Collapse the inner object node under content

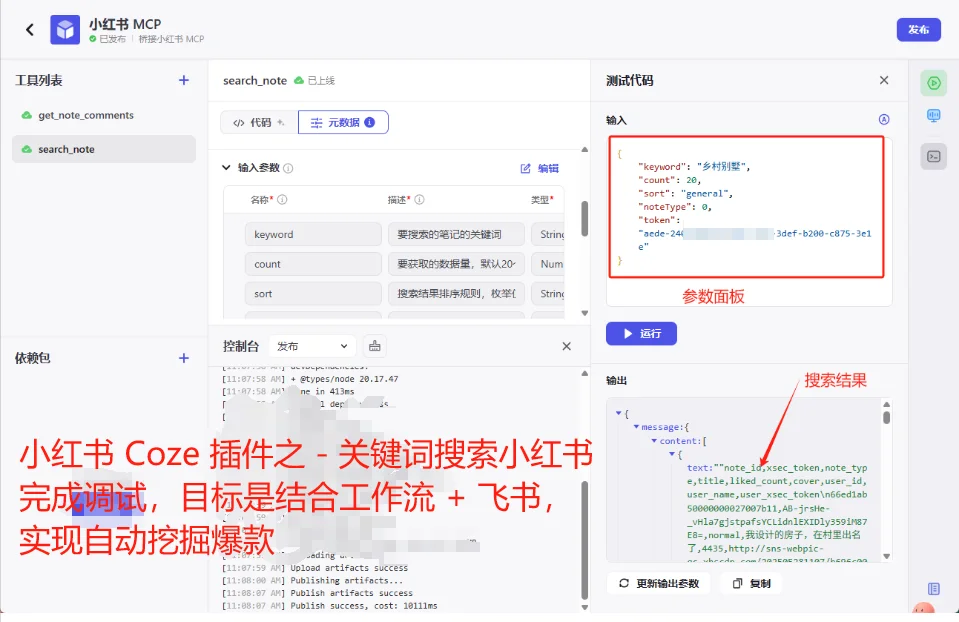point(672,454)
